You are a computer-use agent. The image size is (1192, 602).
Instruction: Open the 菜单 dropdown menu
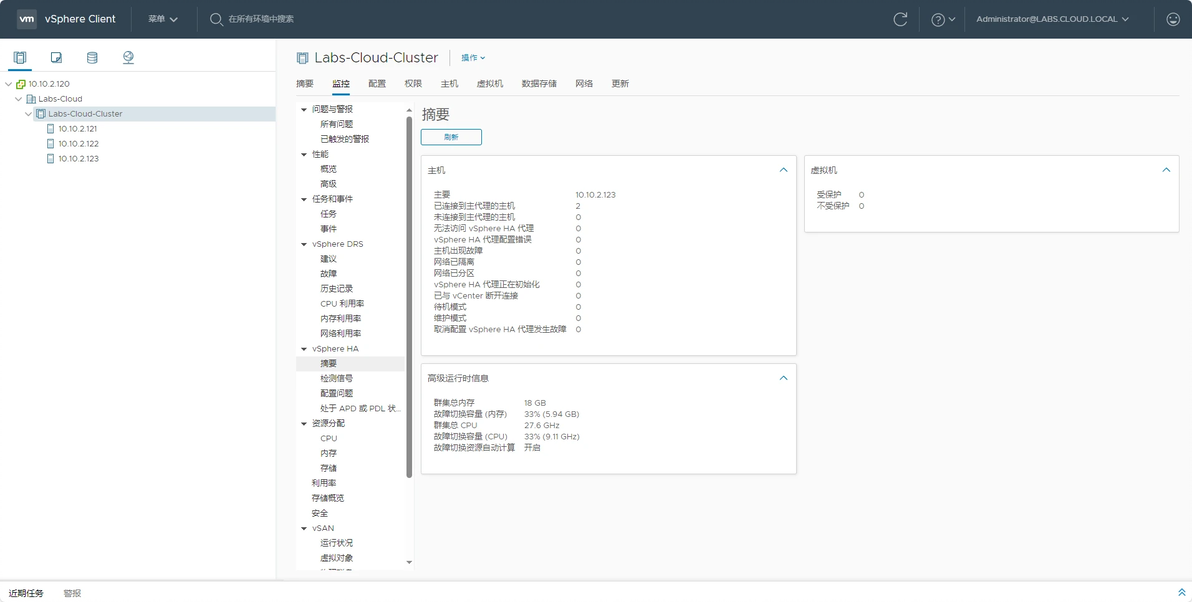(x=163, y=19)
